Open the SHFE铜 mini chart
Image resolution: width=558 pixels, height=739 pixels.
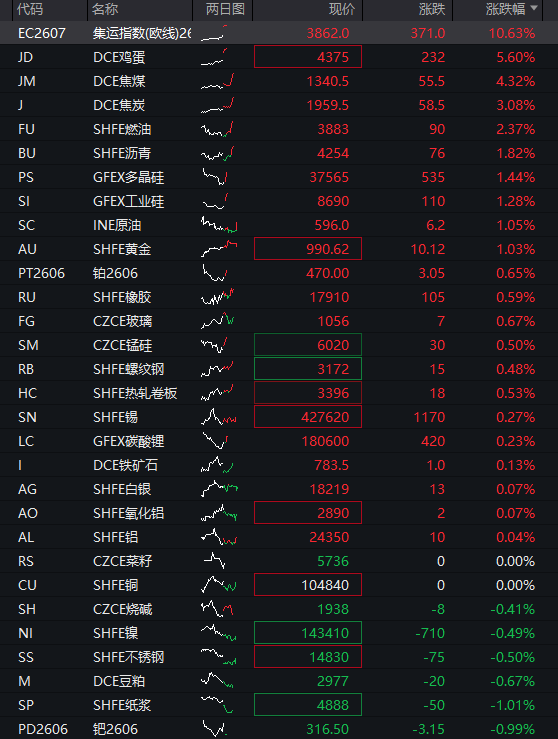(x=219, y=585)
